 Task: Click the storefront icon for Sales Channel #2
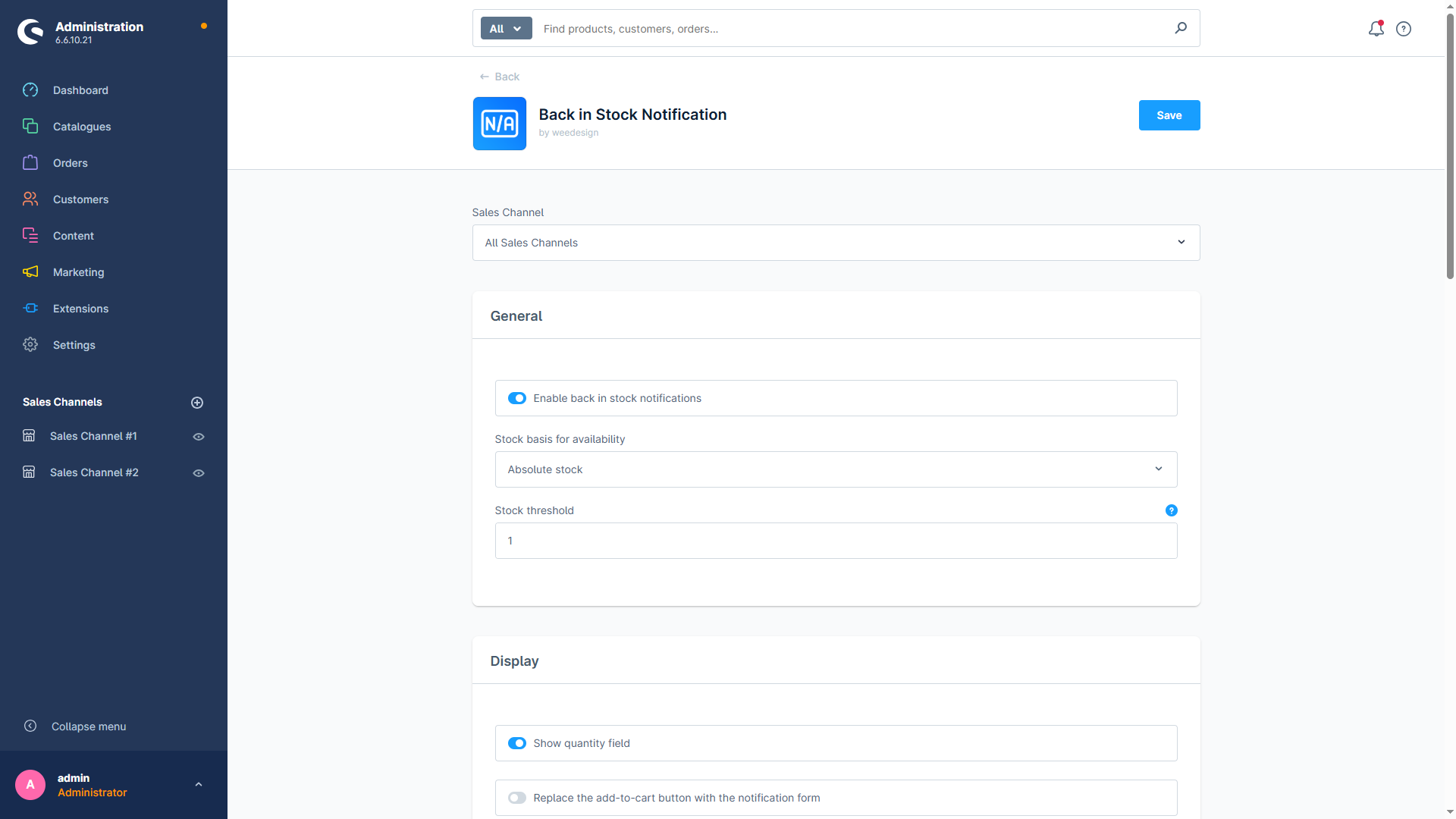click(29, 472)
